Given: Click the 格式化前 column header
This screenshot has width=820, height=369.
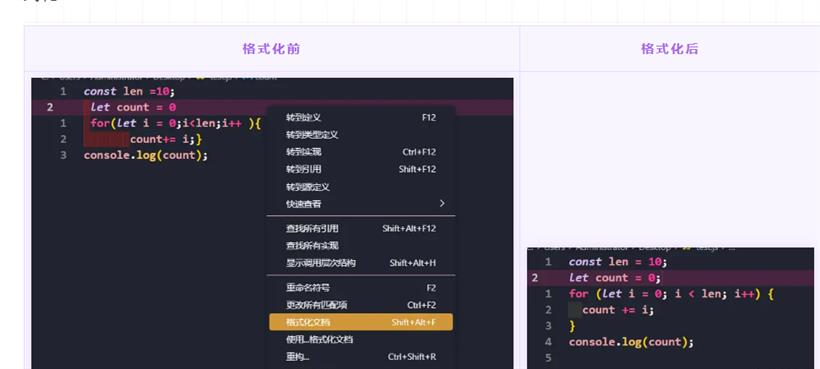Looking at the screenshot, I should (x=271, y=49).
